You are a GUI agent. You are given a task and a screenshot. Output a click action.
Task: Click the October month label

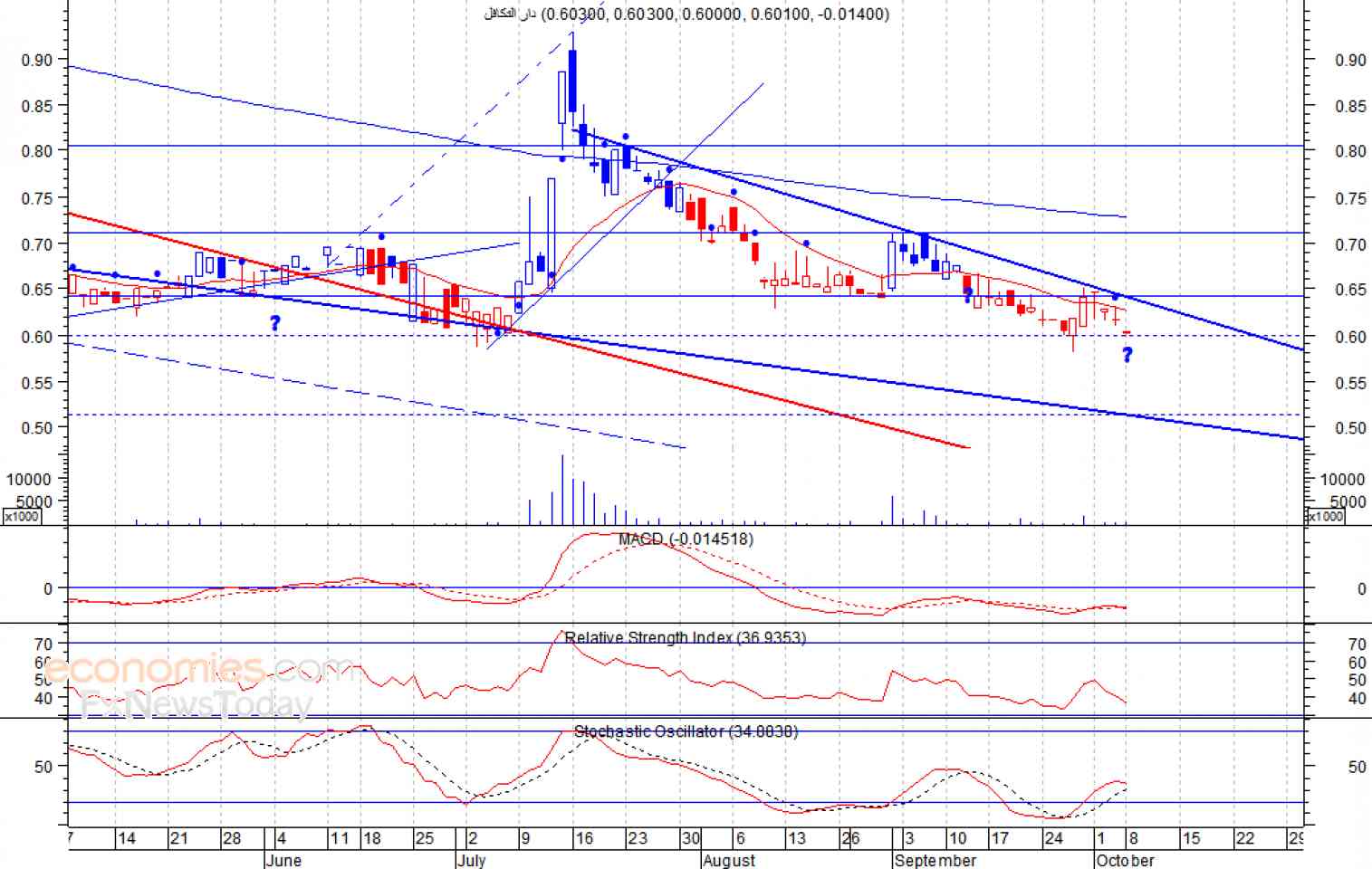click(1125, 860)
